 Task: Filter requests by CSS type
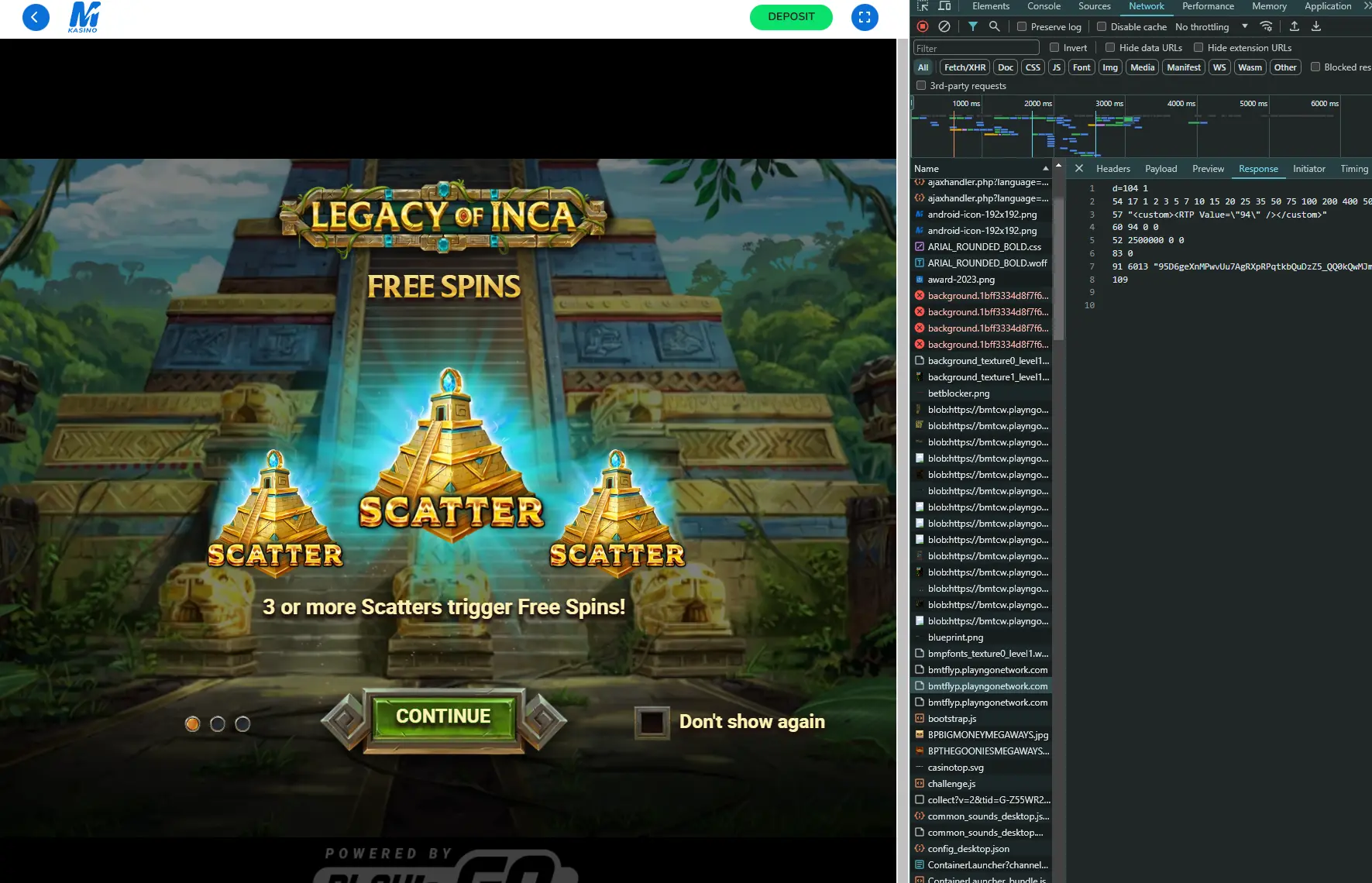click(x=1033, y=67)
